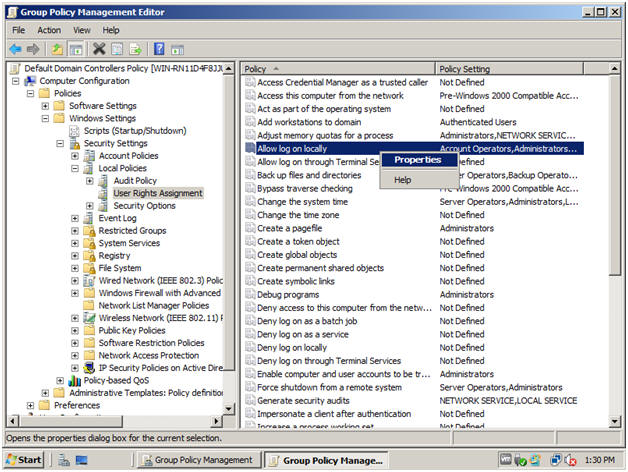The height and width of the screenshot is (472, 628).
Task: Sort by the Policy Setting column header
Action: (509, 69)
